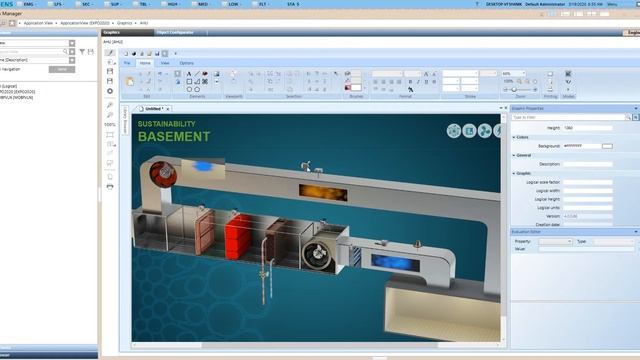Collapse the General section in properties
The width and height of the screenshot is (640, 360).
(x=514, y=155)
